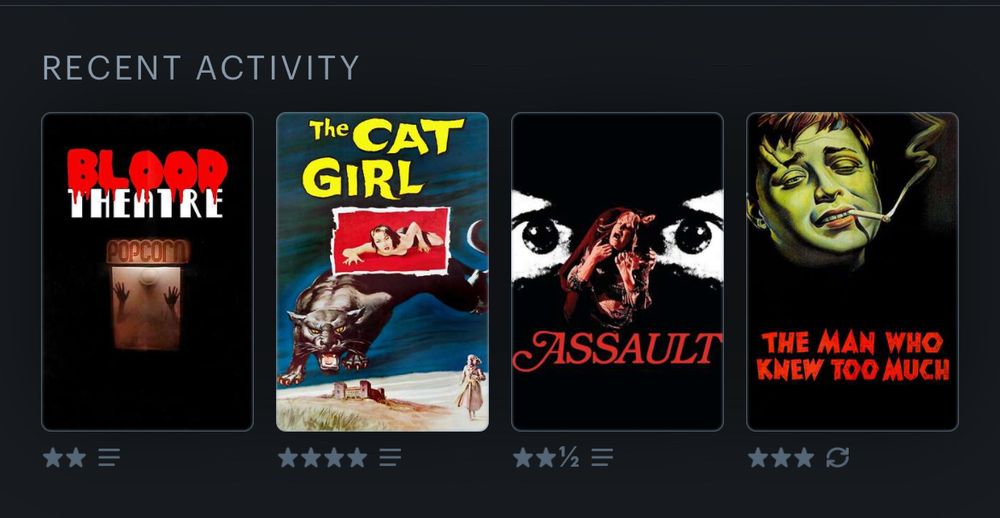The image size is (1000, 518).
Task: Click the rewatch icon under The Man Who Knew Too Much
Action: tap(837, 457)
